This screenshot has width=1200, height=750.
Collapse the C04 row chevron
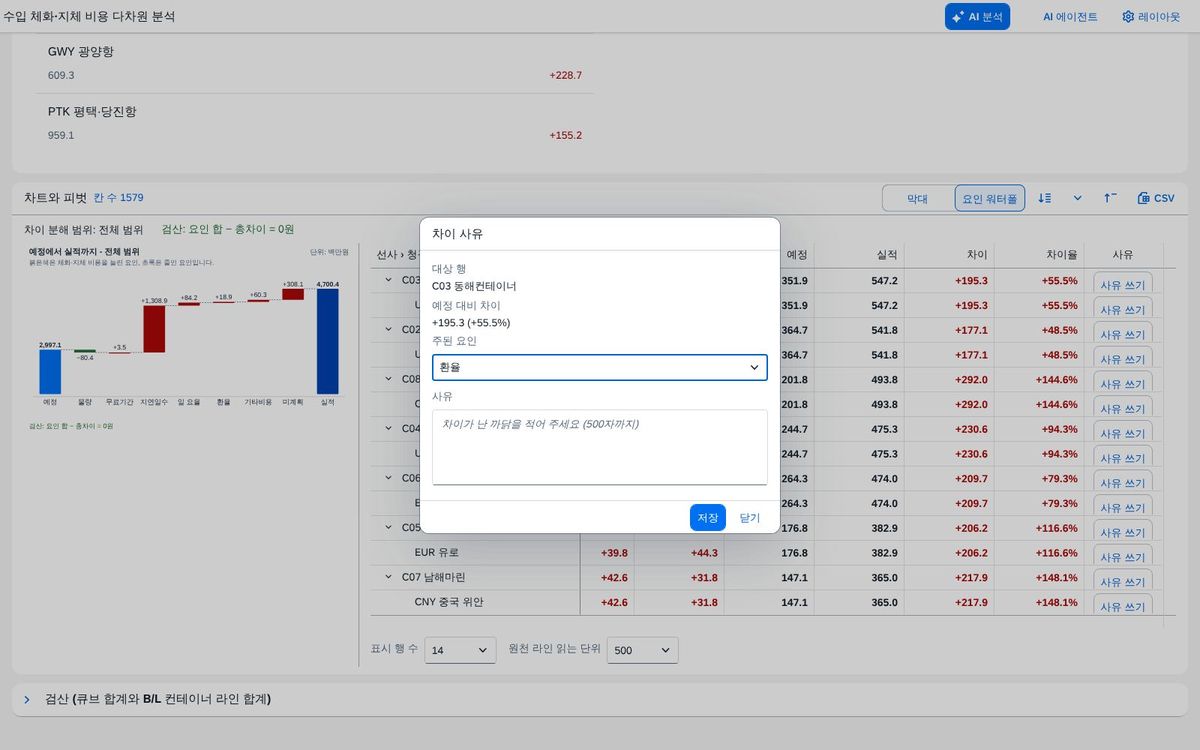click(x=389, y=428)
